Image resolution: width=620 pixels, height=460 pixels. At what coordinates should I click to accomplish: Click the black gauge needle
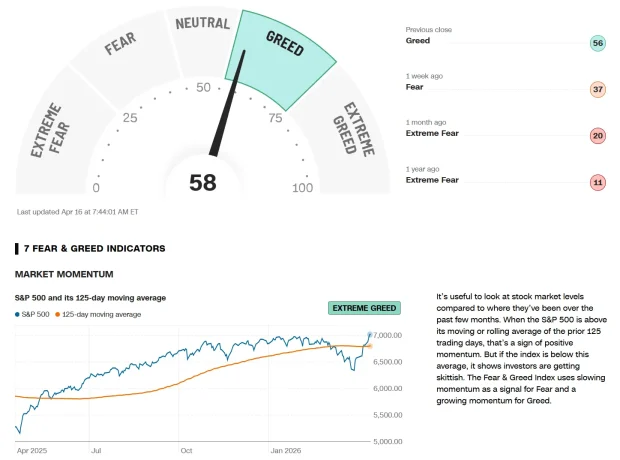tap(224, 115)
